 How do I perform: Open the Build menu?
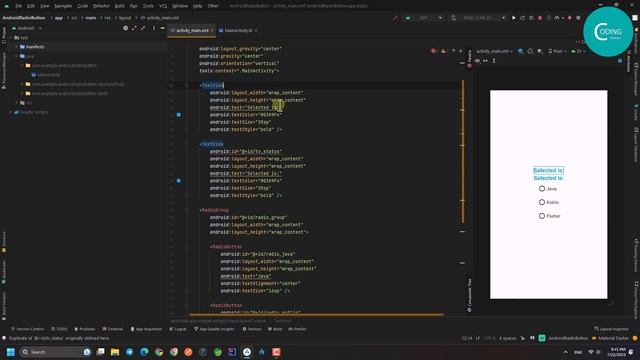point(119,6)
